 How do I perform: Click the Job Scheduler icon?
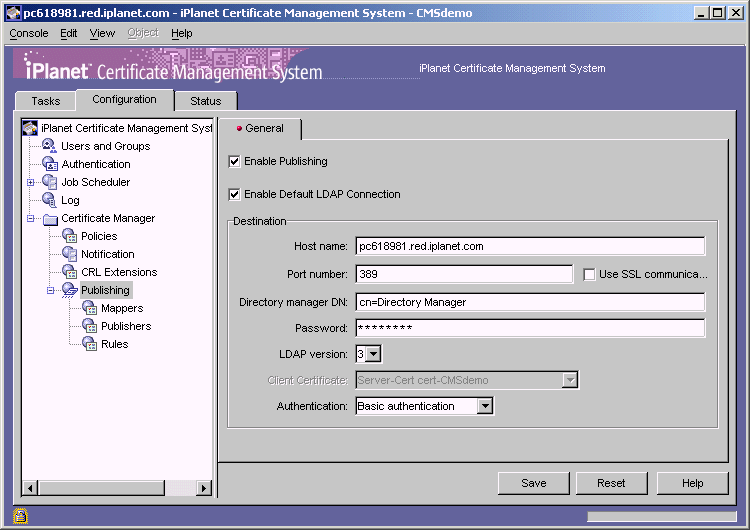50,182
